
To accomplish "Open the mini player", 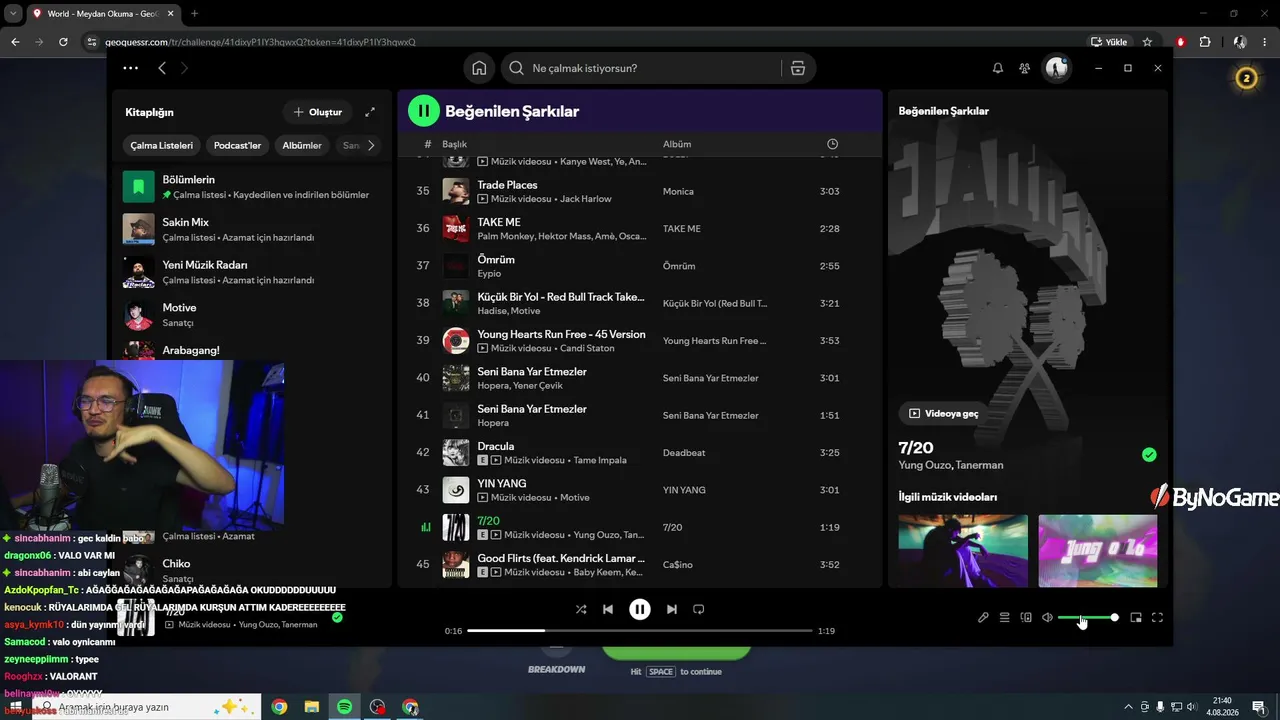I will click(x=1136, y=617).
